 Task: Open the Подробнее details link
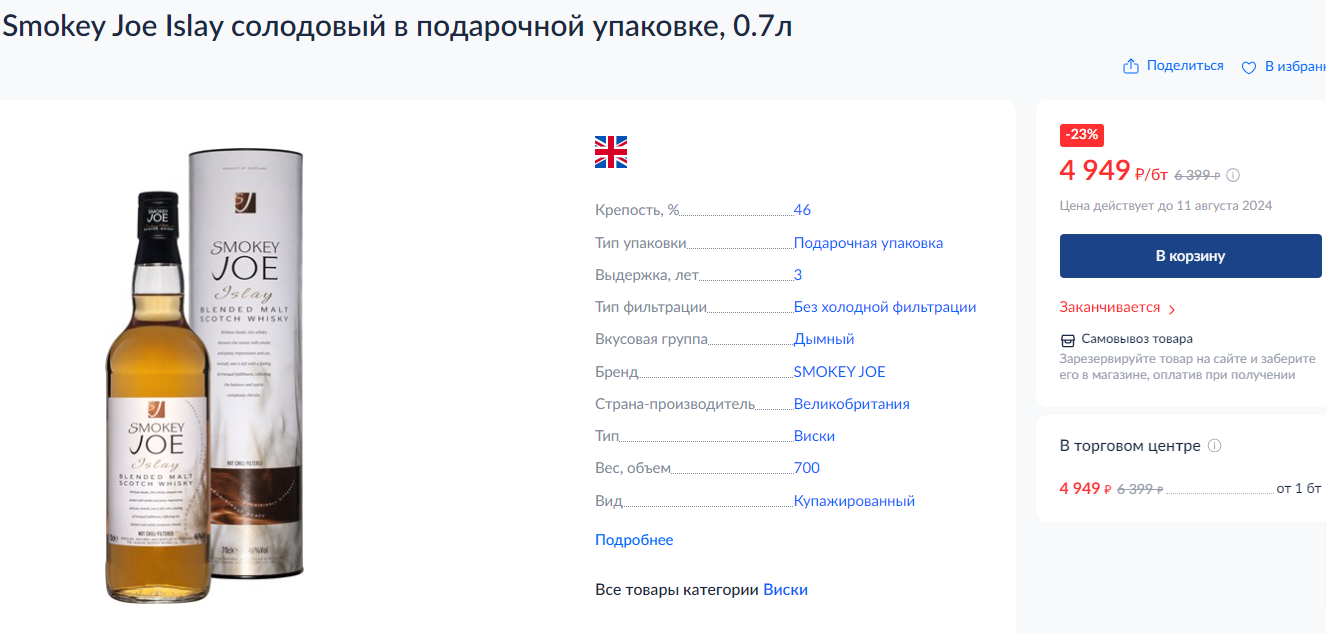pos(634,540)
